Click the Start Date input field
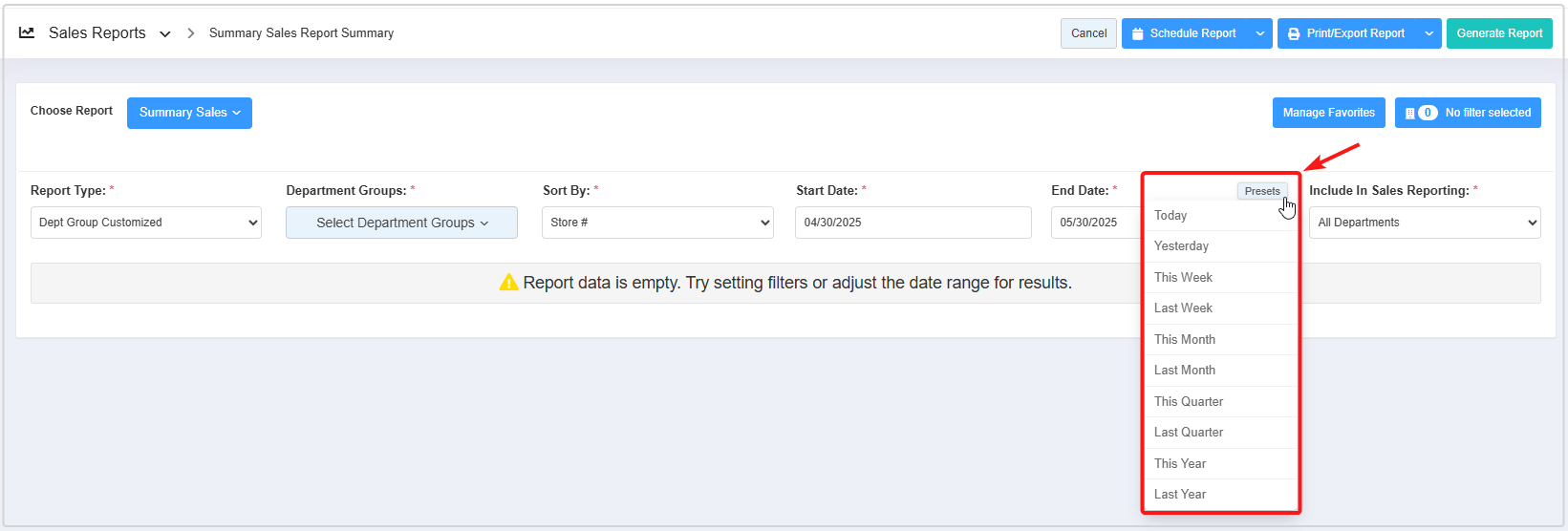 click(913, 223)
